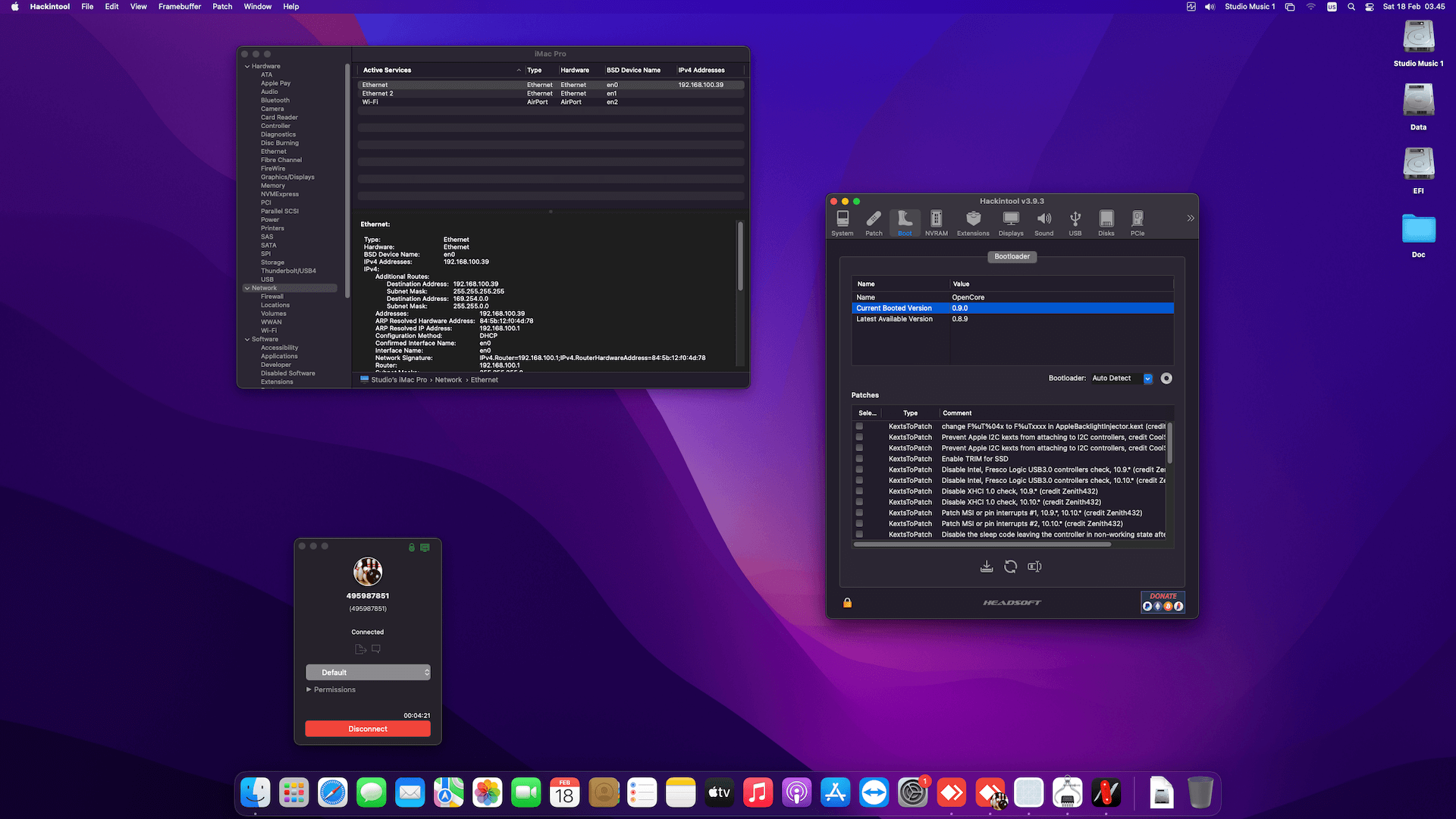Open the PCIe section in Hackintool
The width and height of the screenshot is (1456, 819).
(1137, 224)
